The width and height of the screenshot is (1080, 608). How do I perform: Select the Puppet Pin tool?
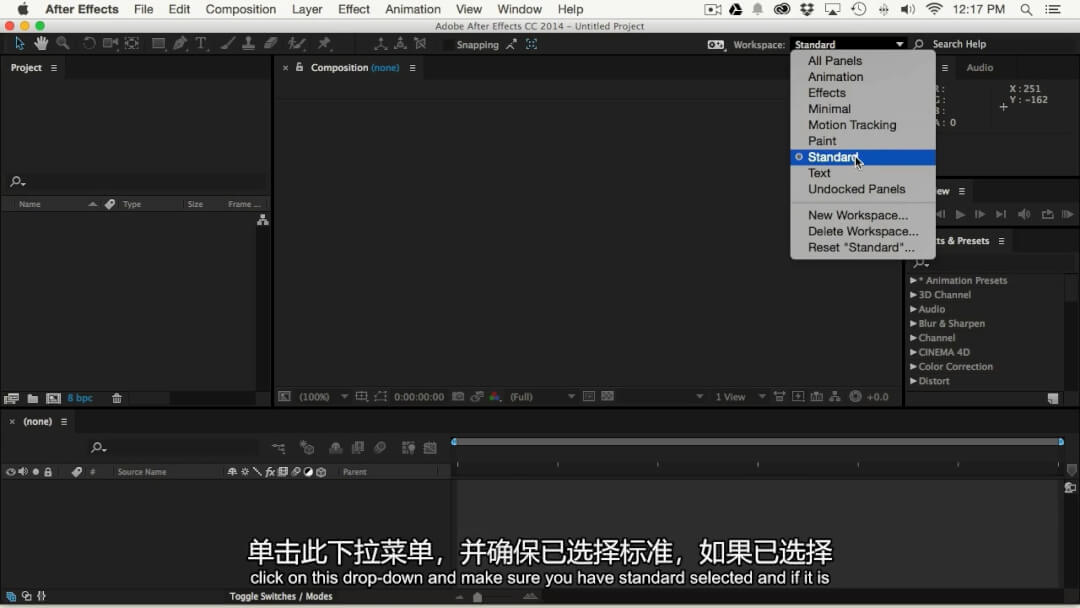click(x=324, y=44)
